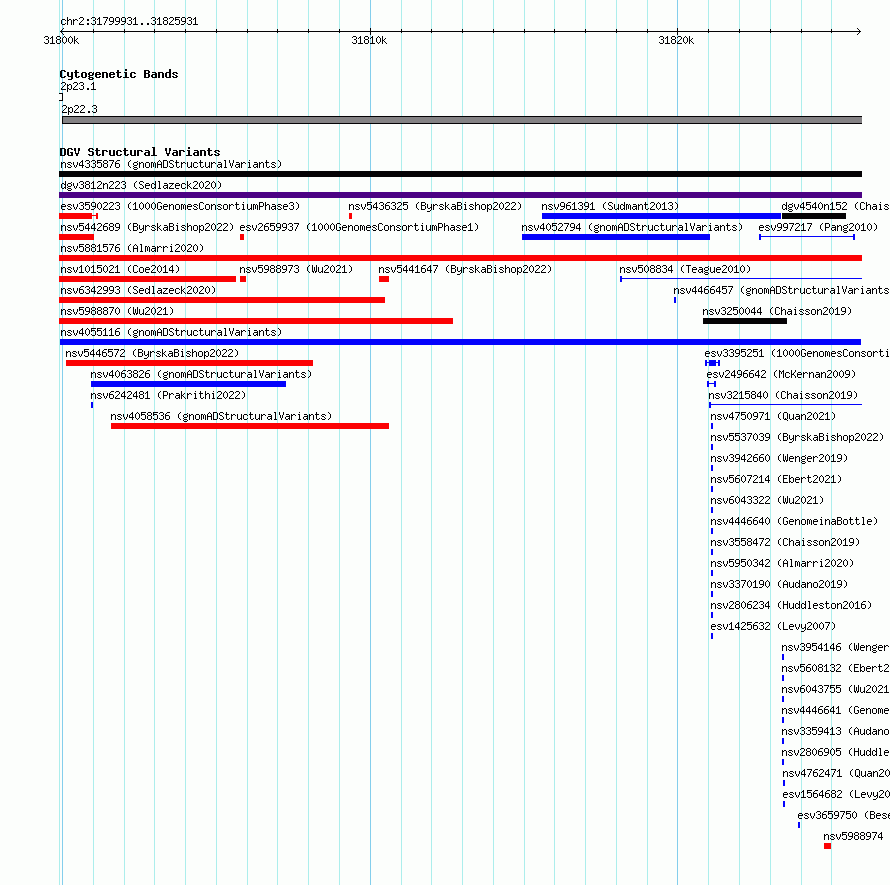Image resolution: width=890 pixels, height=885 pixels.
Task: Open esv3659750 variant label
Action: pyautogui.click(x=843, y=816)
